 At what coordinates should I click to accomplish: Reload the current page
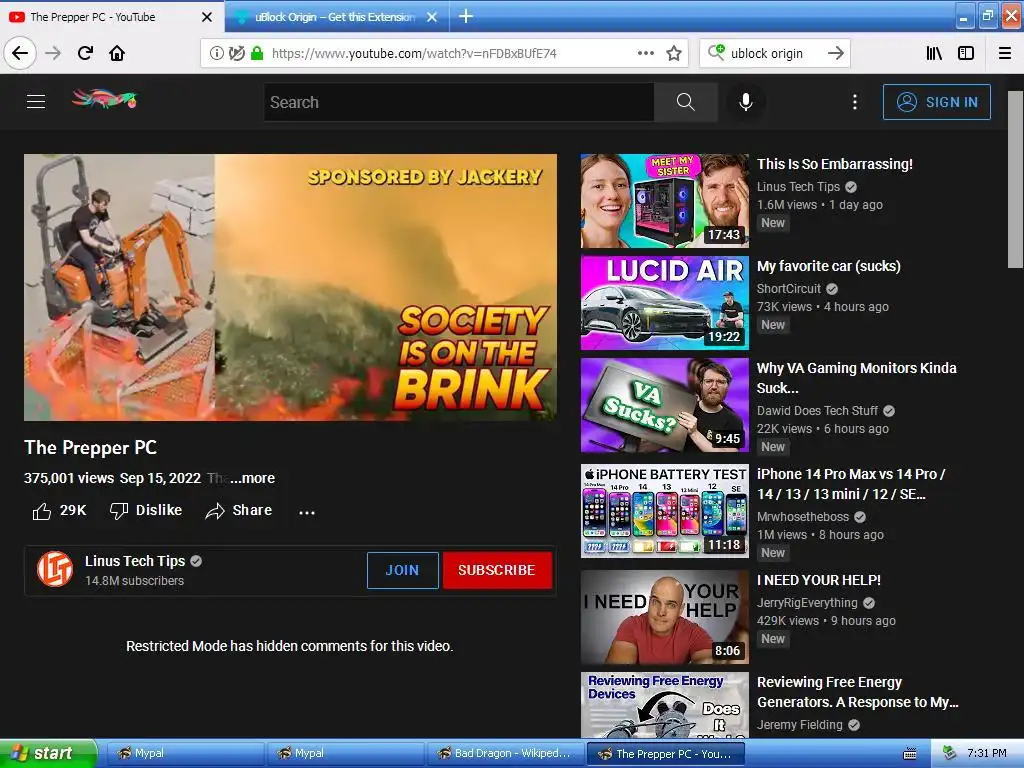click(85, 53)
